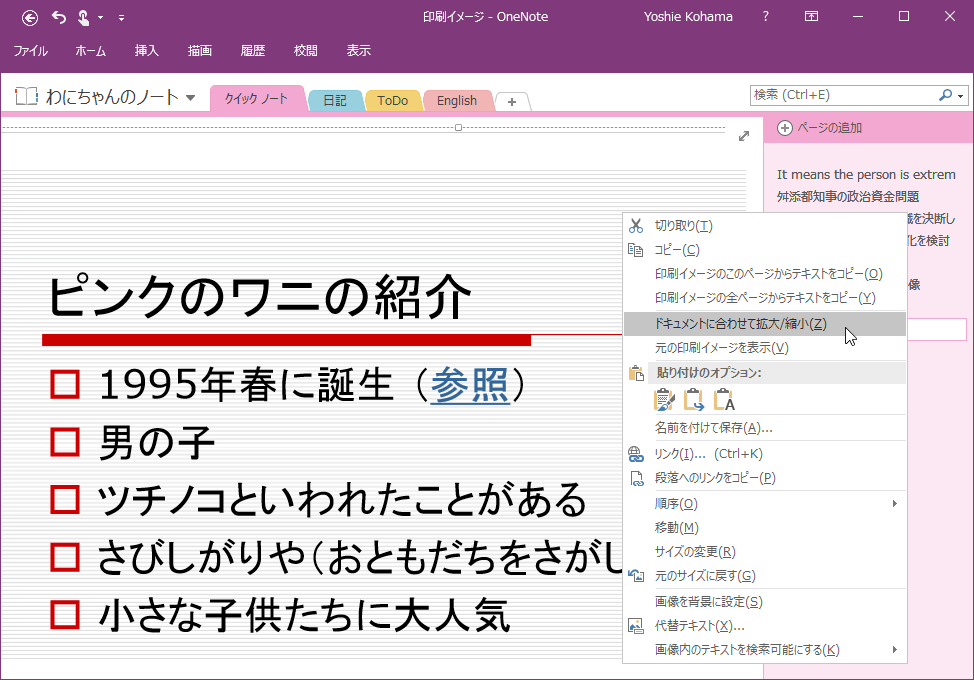
Task: Click the full page view expand icon
Action: (744, 136)
